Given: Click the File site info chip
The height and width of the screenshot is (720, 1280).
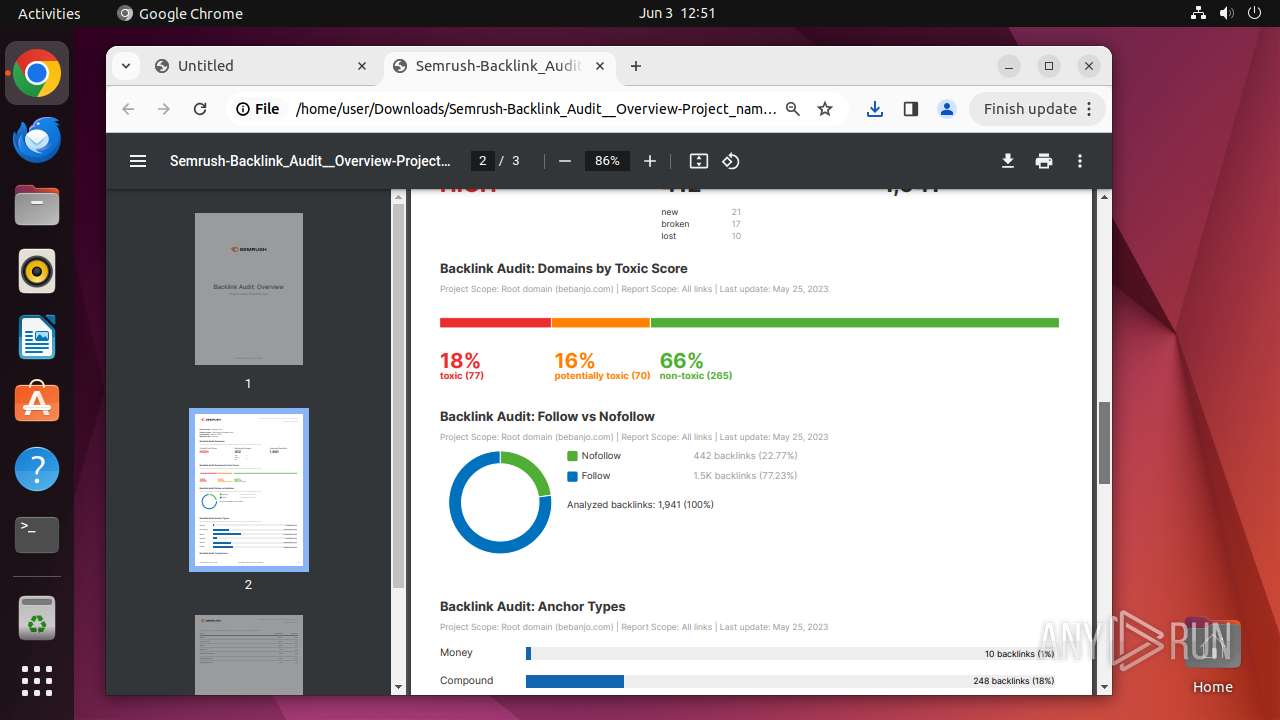Looking at the screenshot, I should point(258,109).
